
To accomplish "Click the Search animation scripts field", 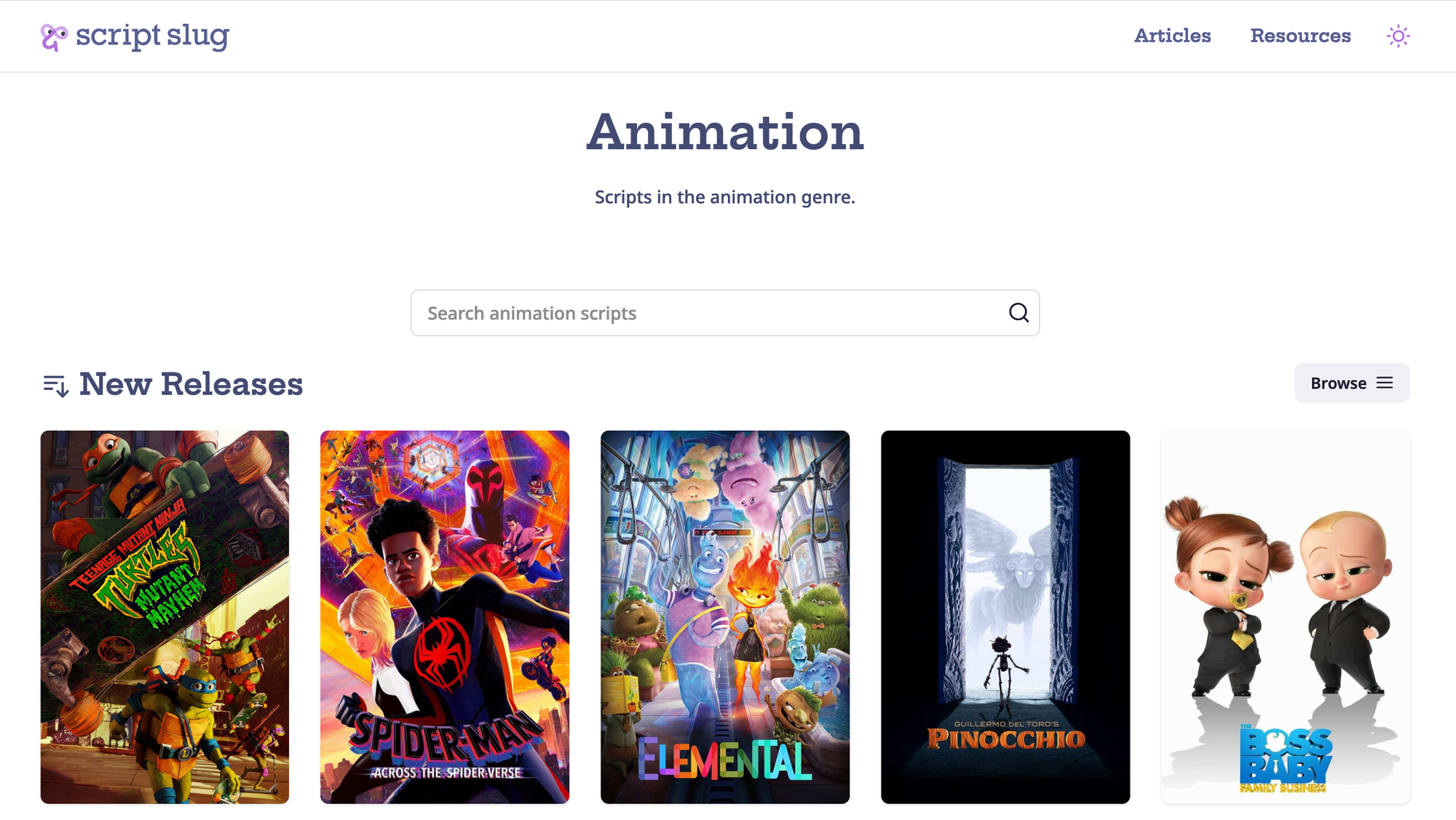I will click(724, 313).
